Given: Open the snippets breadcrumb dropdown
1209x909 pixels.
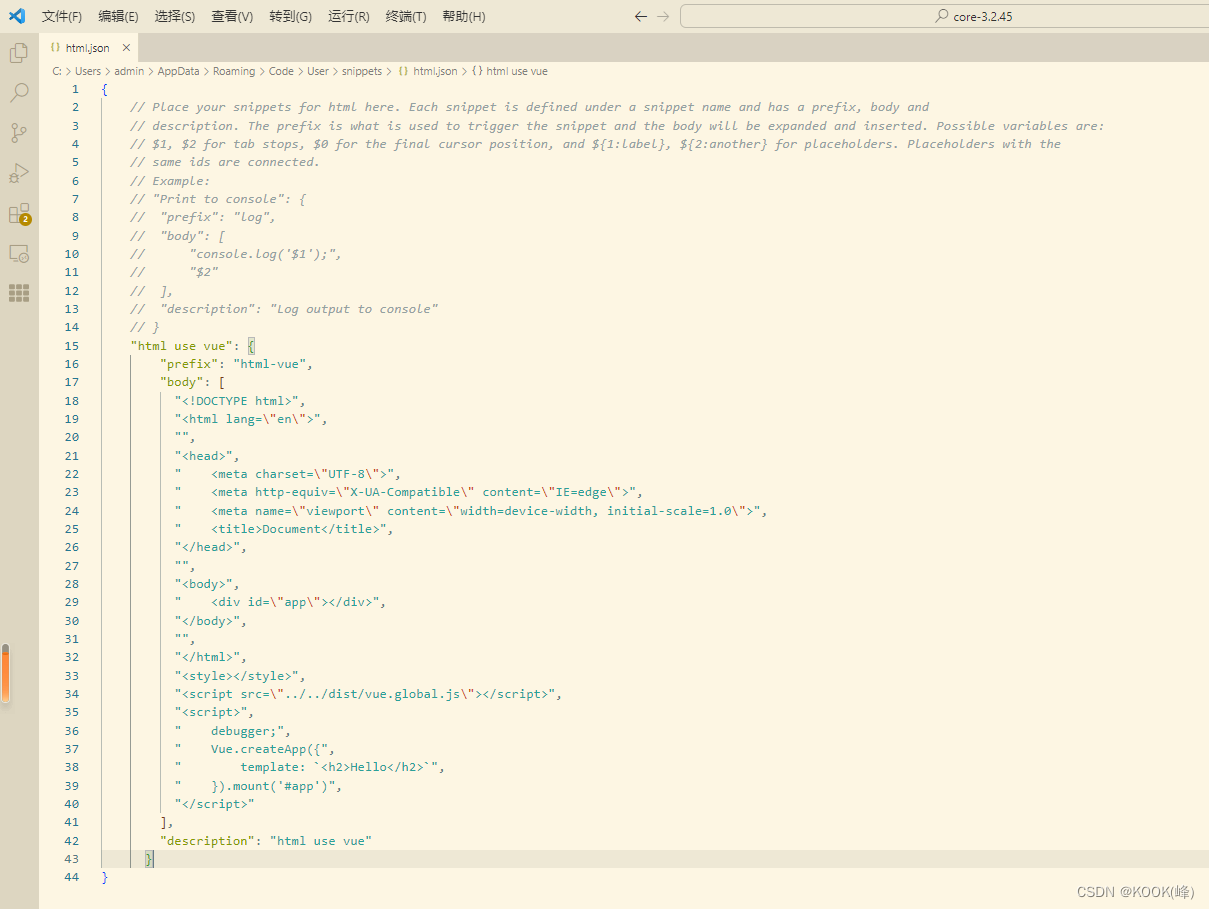Looking at the screenshot, I should [x=361, y=71].
